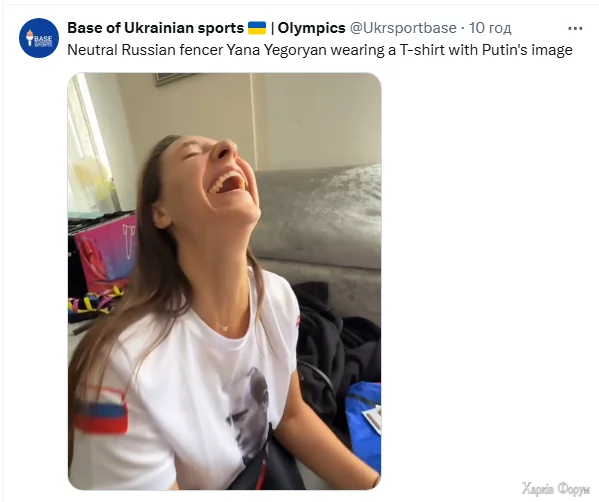This screenshot has width=599, height=502.
Task: Click the Base Sports round profile avatar
Action: (x=39, y=38)
